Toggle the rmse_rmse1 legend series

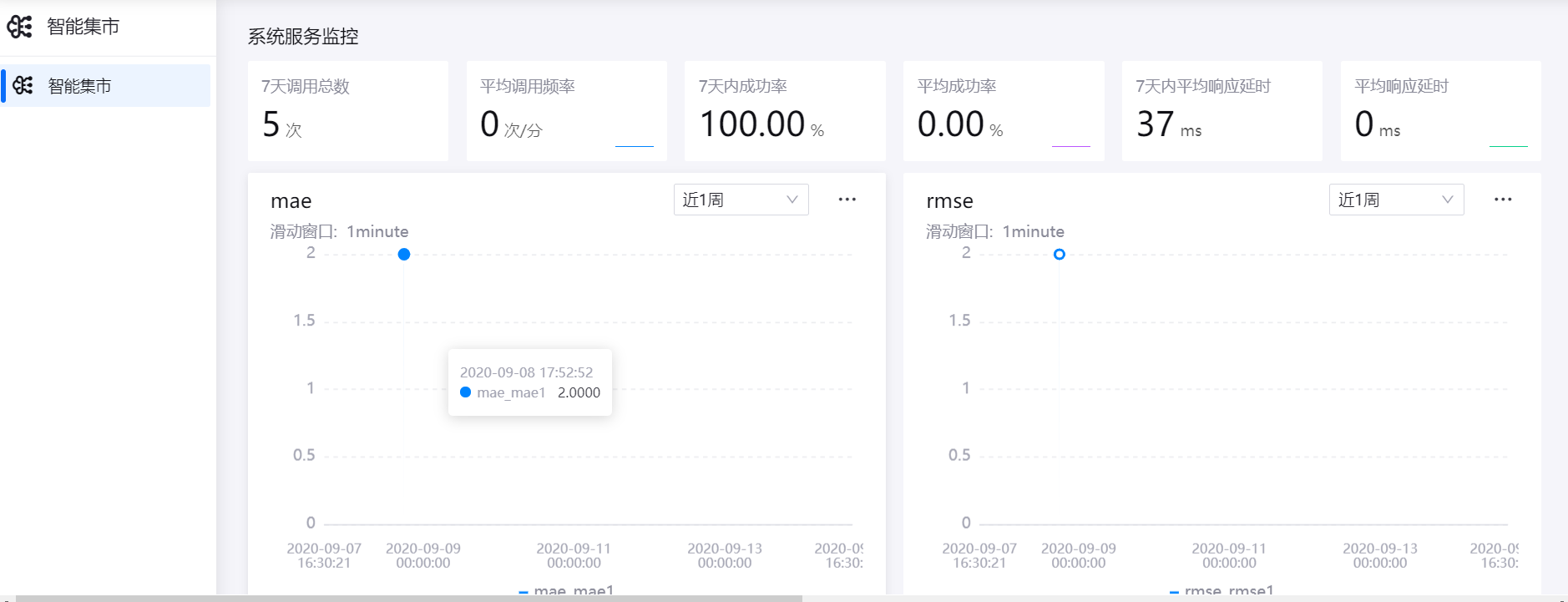(1223, 590)
